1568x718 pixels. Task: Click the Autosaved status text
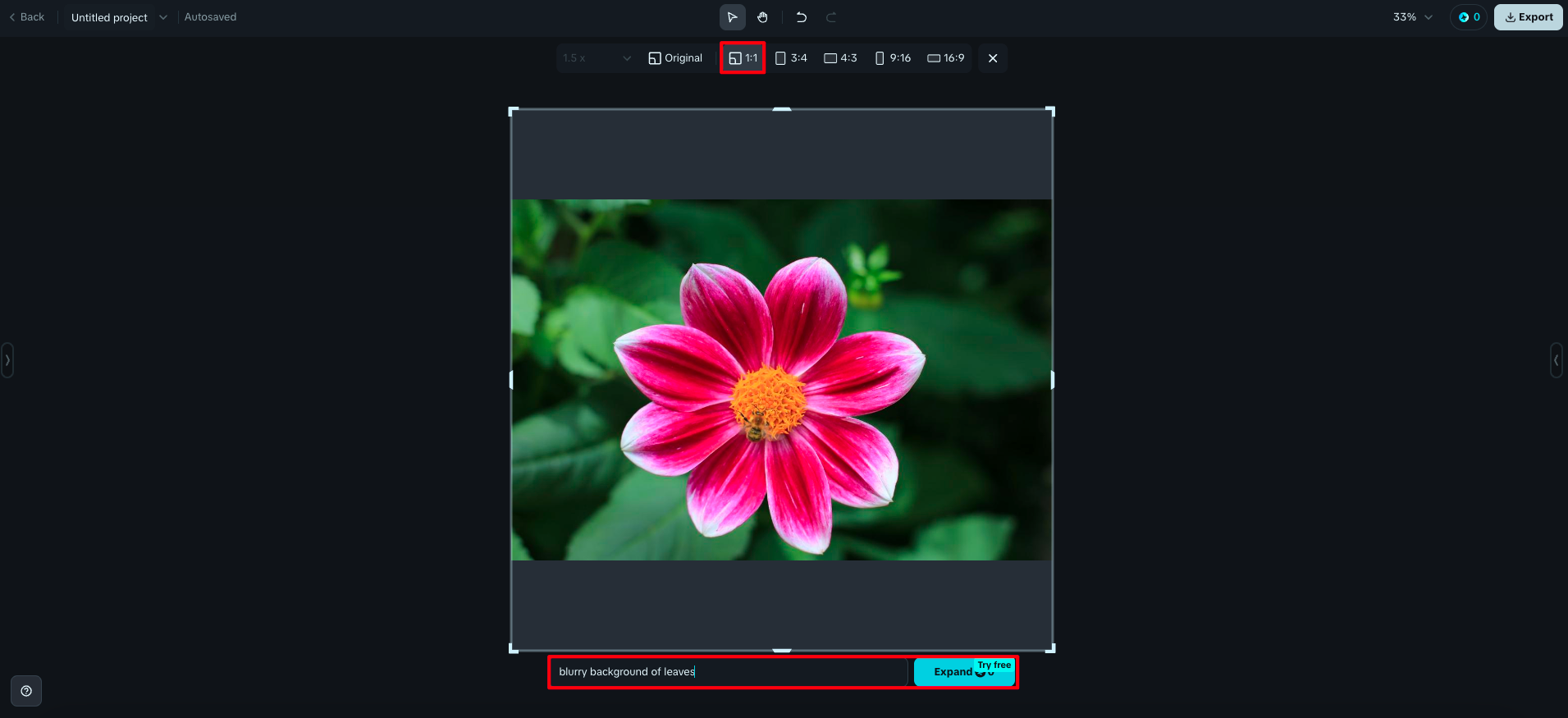[x=210, y=17]
